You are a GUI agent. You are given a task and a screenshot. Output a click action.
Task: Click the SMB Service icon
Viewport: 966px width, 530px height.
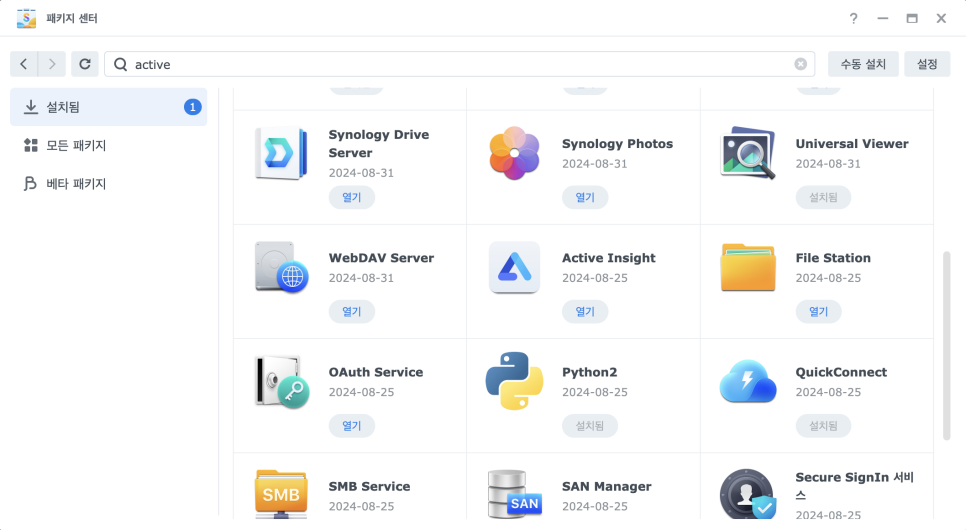click(x=281, y=494)
